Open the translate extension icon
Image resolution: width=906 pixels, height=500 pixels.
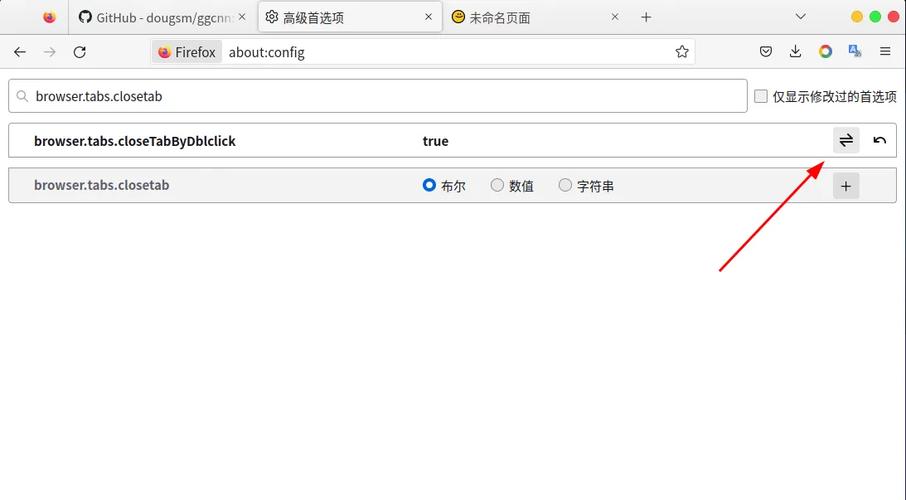pos(855,52)
